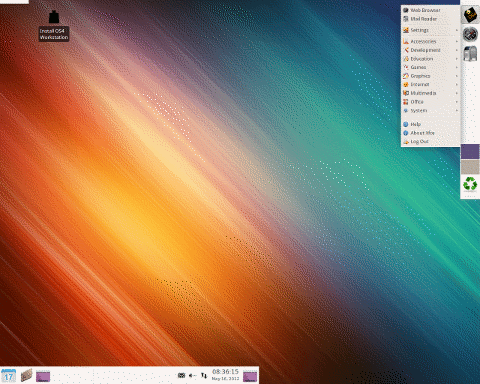Screen dimensions: 480x384
Task: Open the volume speaker icon in tray
Action: tap(193, 376)
